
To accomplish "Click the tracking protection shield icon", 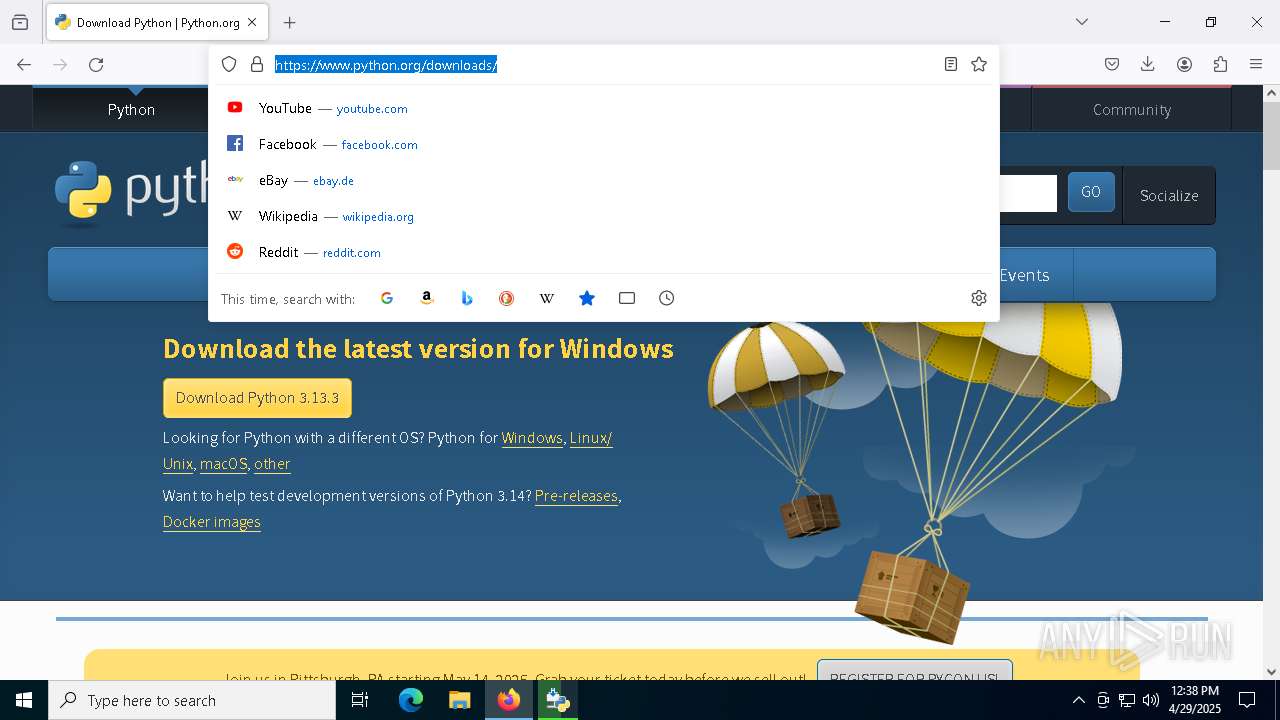I will [x=229, y=65].
